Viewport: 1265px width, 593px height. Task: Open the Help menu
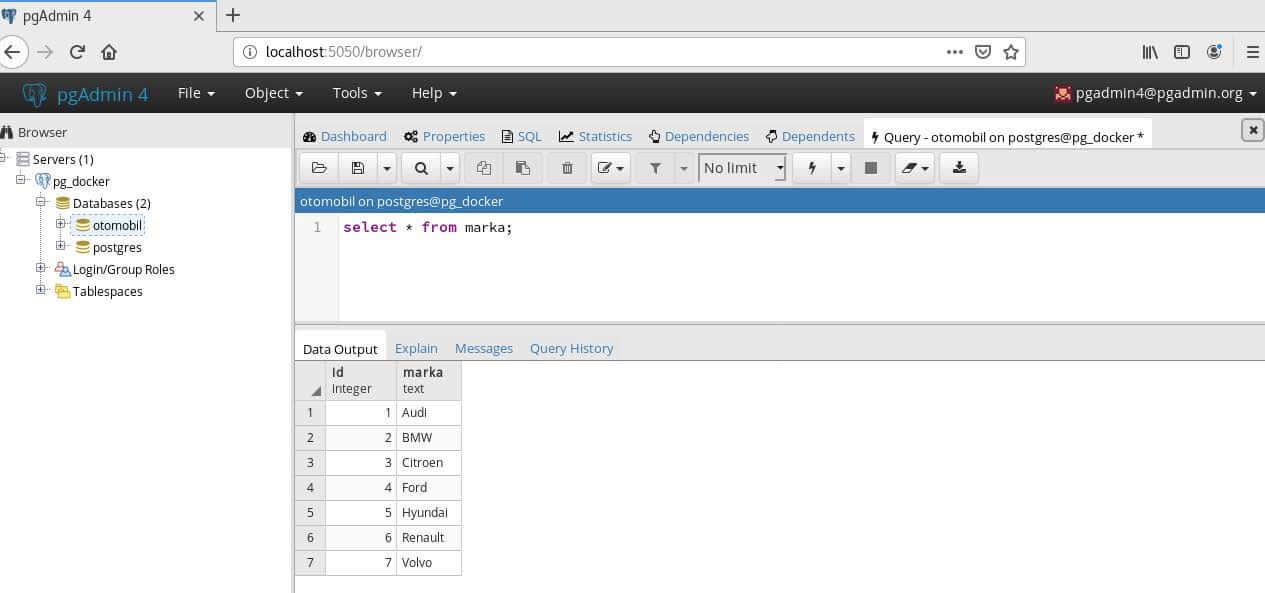pyautogui.click(x=434, y=93)
